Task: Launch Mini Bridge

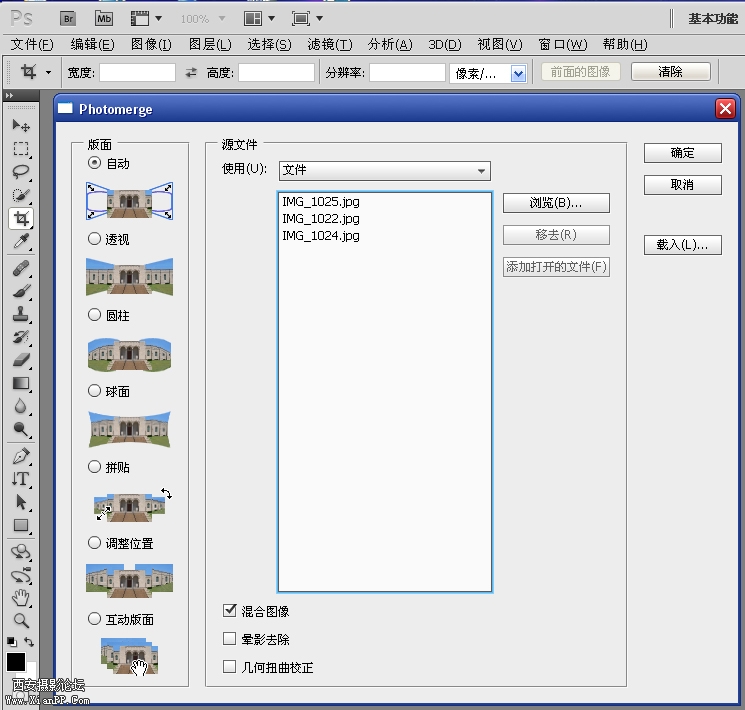Action: coord(104,19)
